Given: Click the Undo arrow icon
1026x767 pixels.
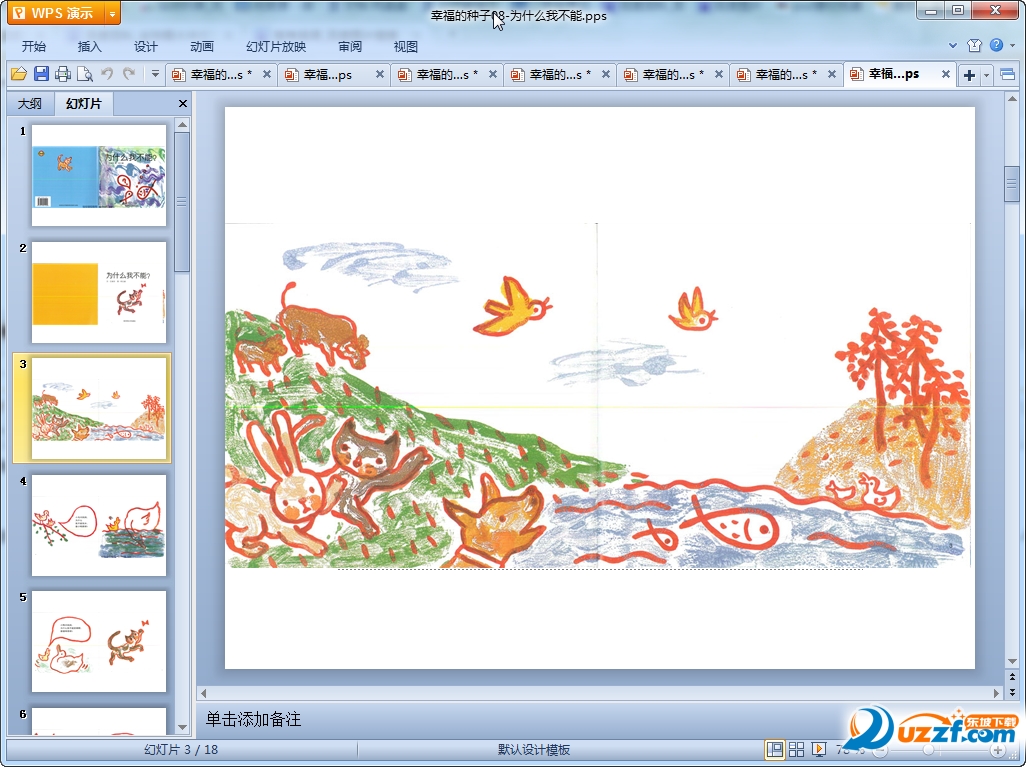Looking at the screenshot, I should (107, 74).
